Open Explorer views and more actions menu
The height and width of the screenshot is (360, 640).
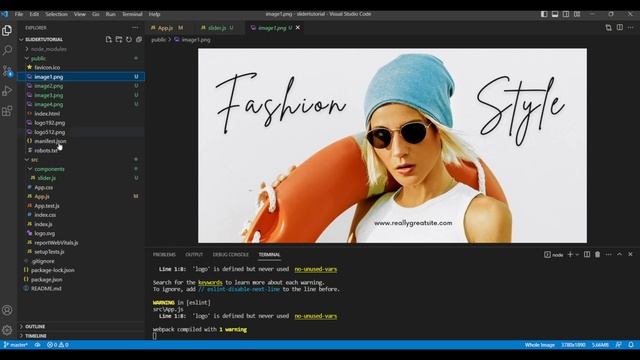click(135, 28)
